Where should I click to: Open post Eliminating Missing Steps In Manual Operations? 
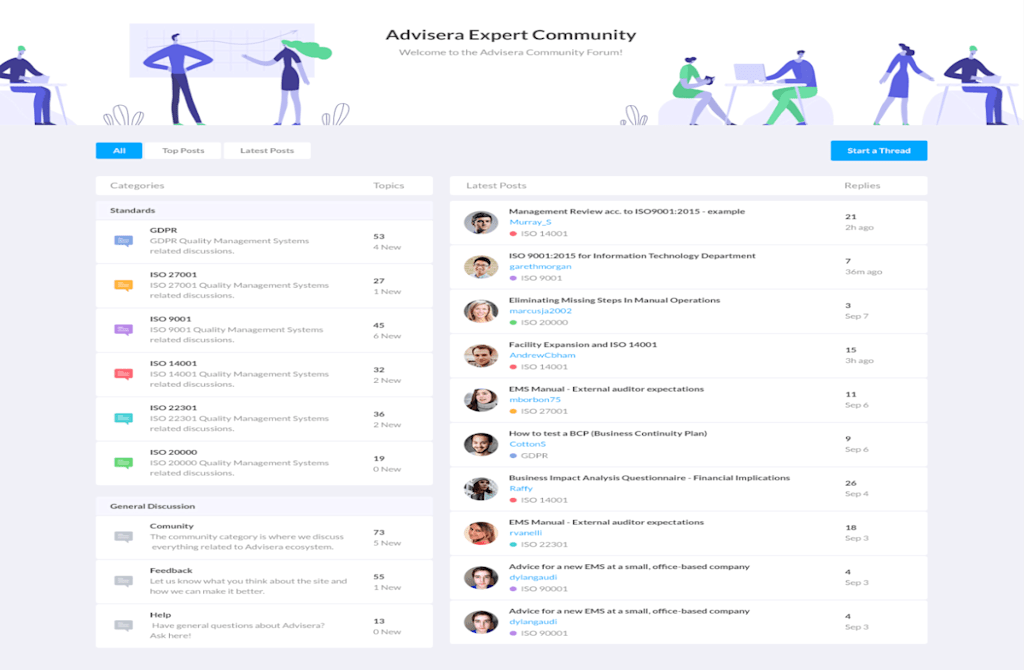click(615, 300)
